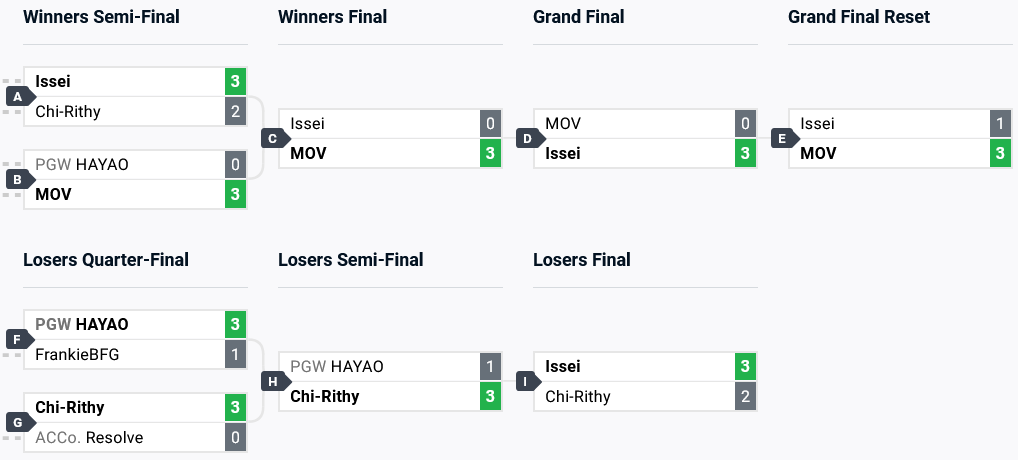Click MOV's zero score in Grand Final
This screenshot has width=1018, height=460.
pos(743,124)
